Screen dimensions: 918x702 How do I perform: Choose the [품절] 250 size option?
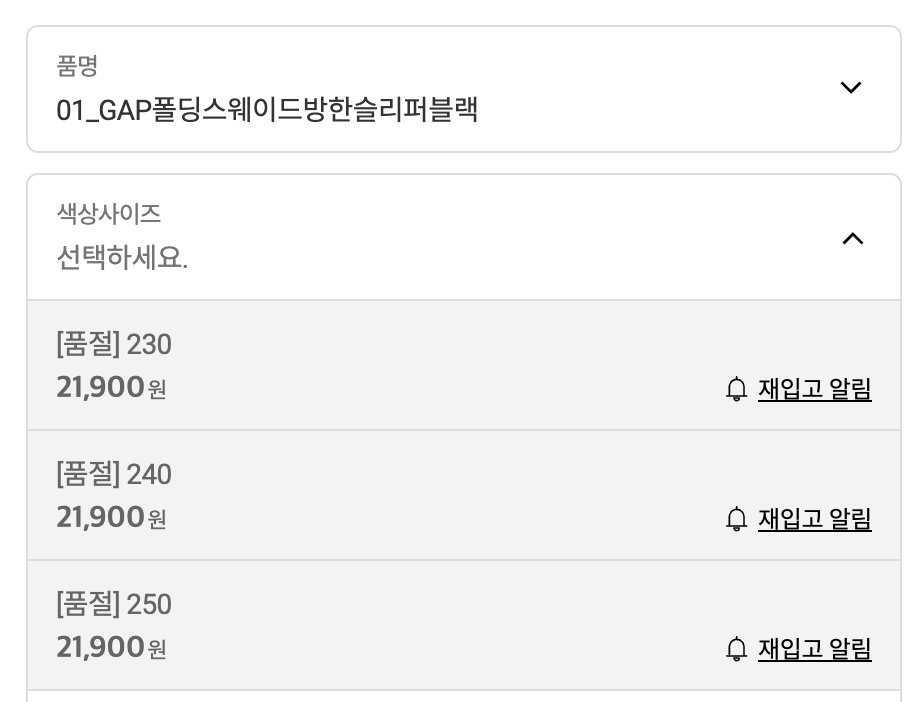[114, 605]
